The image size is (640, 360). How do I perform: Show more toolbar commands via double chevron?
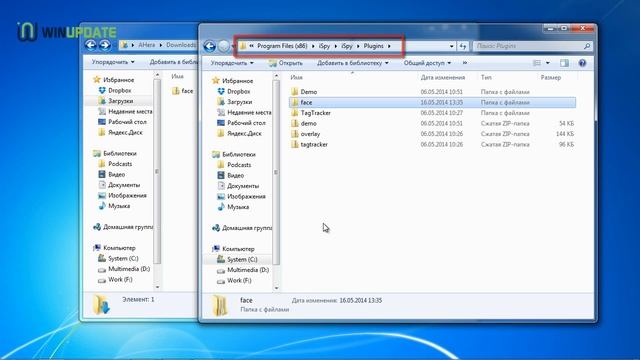pos(464,63)
